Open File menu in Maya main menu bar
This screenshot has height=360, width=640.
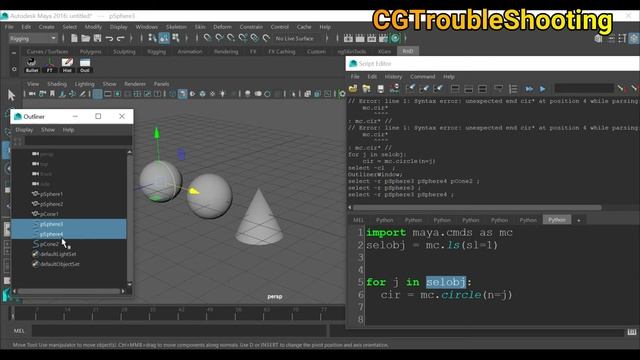coord(9,27)
